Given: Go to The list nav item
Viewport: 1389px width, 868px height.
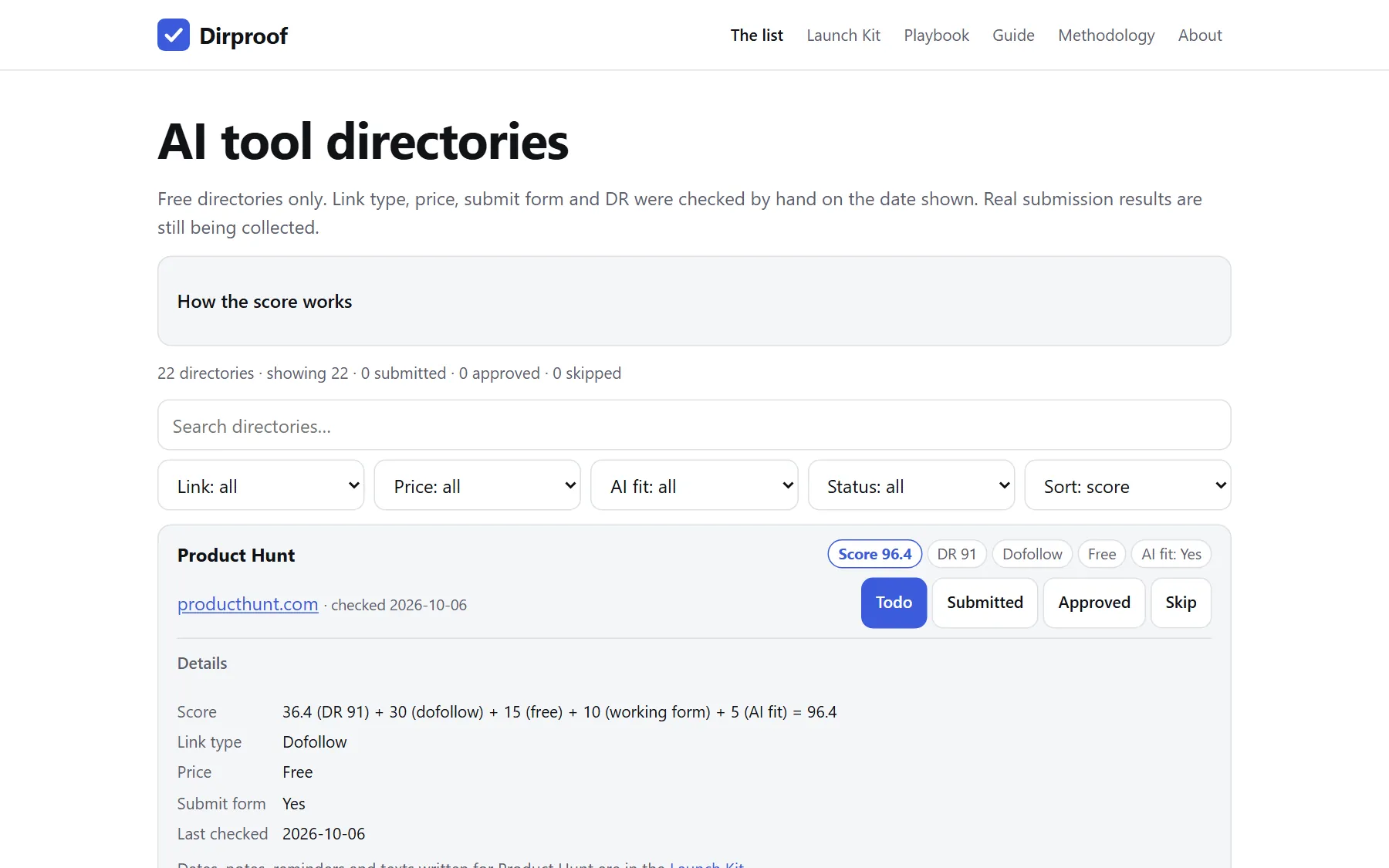Looking at the screenshot, I should pyautogui.click(x=756, y=35).
